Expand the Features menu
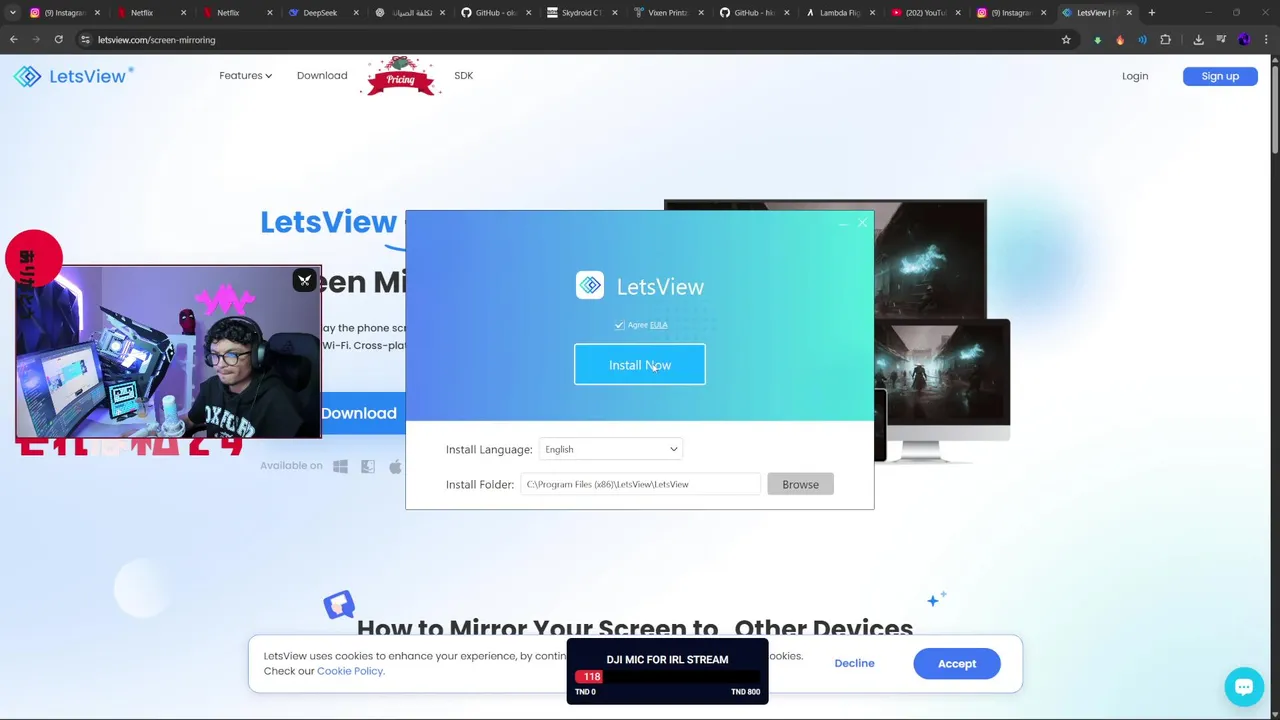Image resolution: width=1280 pixels, height=720 pixels. [x=245, y=75]
